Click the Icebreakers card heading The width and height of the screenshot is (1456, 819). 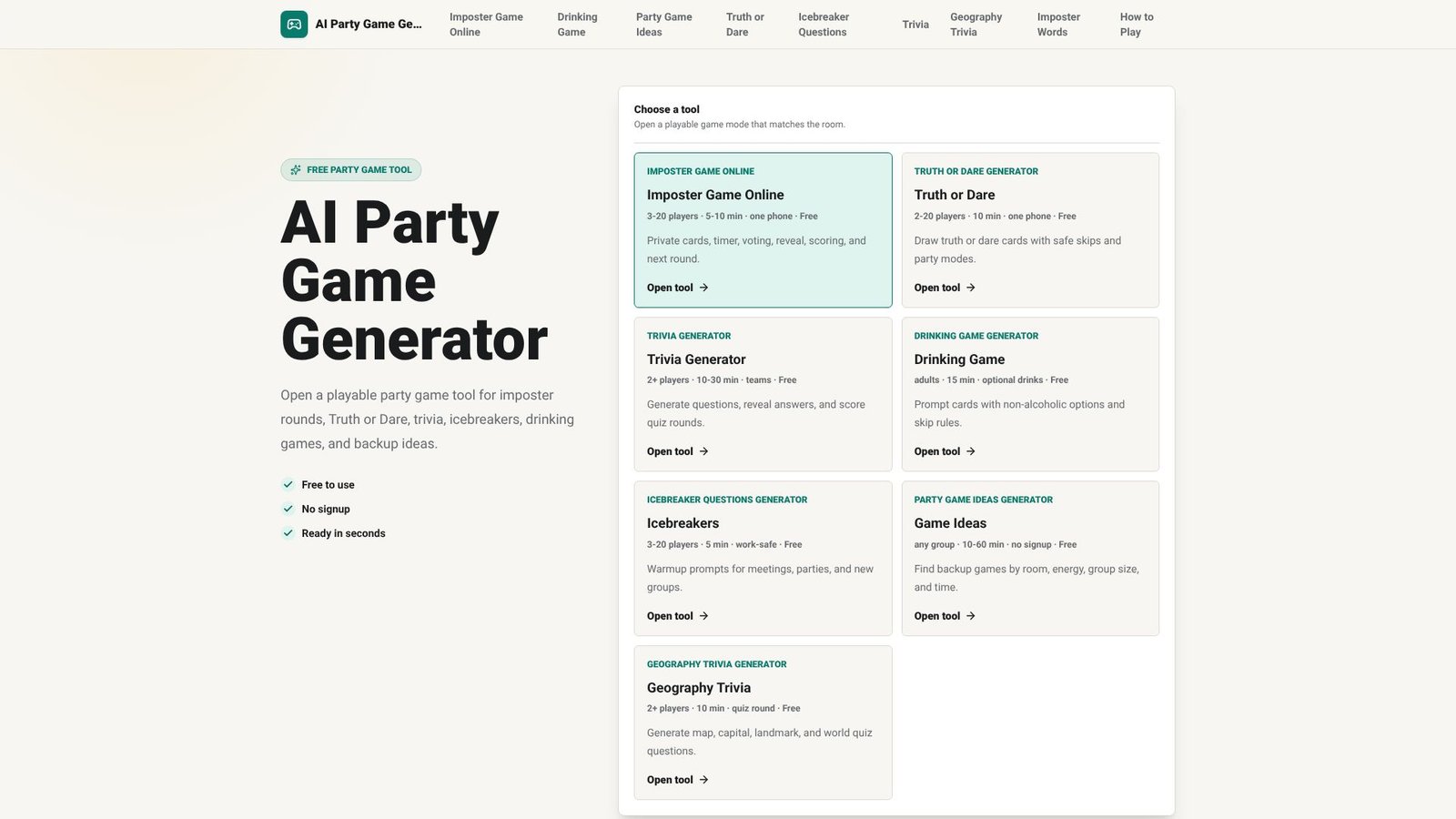[x=682, y=523]
